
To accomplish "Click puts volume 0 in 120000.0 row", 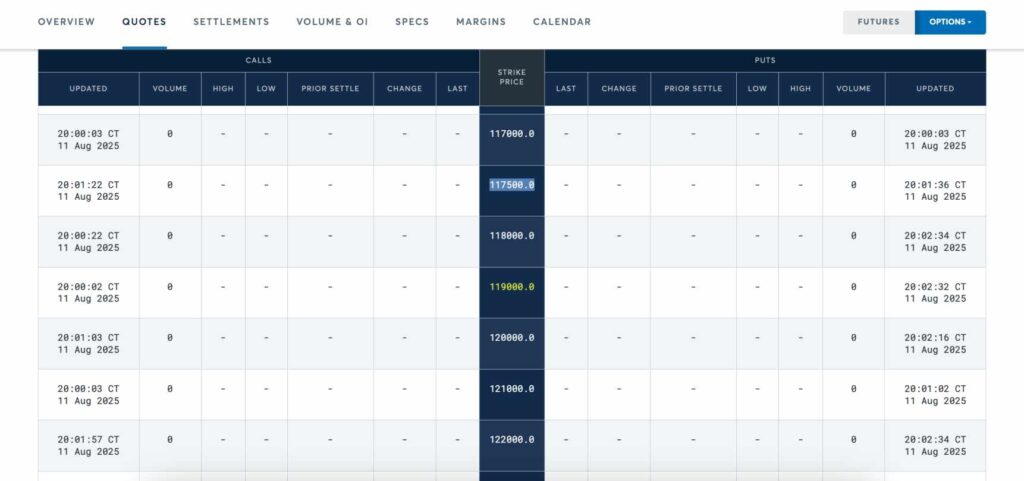I will point(854,337).
